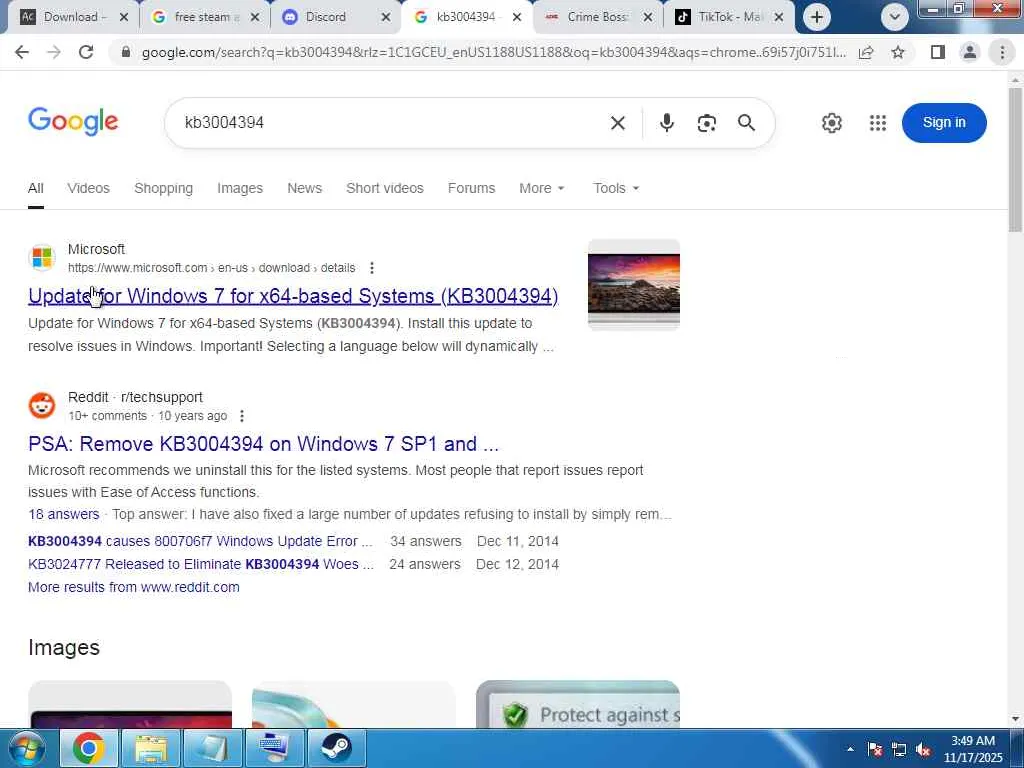Start voice search with the microphone icon
Viewport: 1024px width, 768px height.
point(666,123)
